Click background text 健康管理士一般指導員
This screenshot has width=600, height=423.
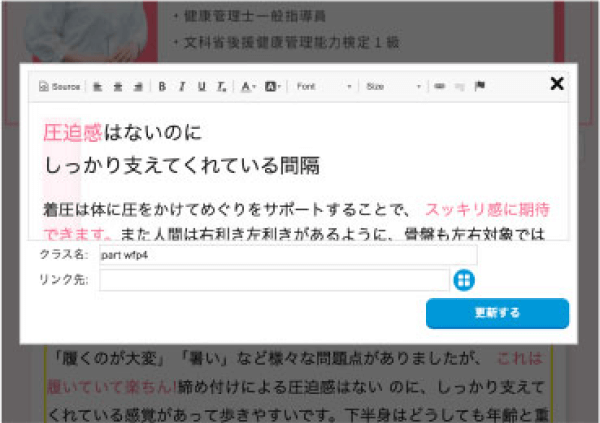tap(254, 16)
